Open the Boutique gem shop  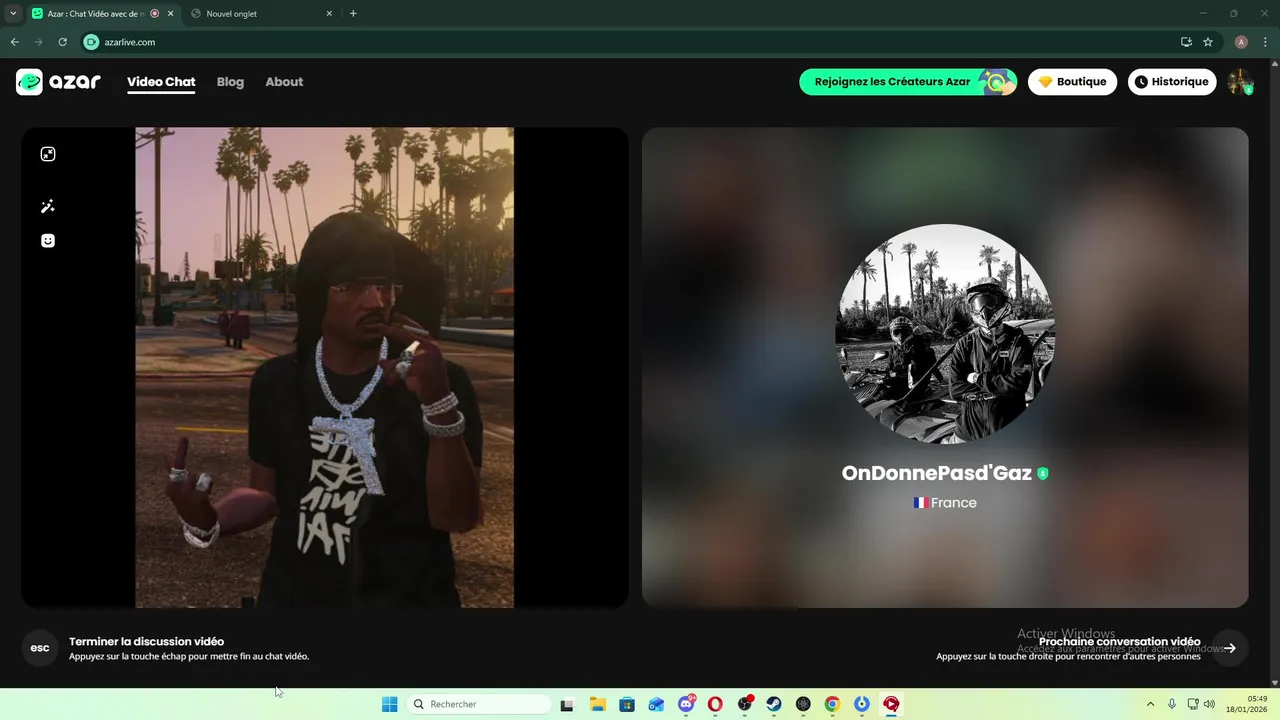pos(1072,82)
